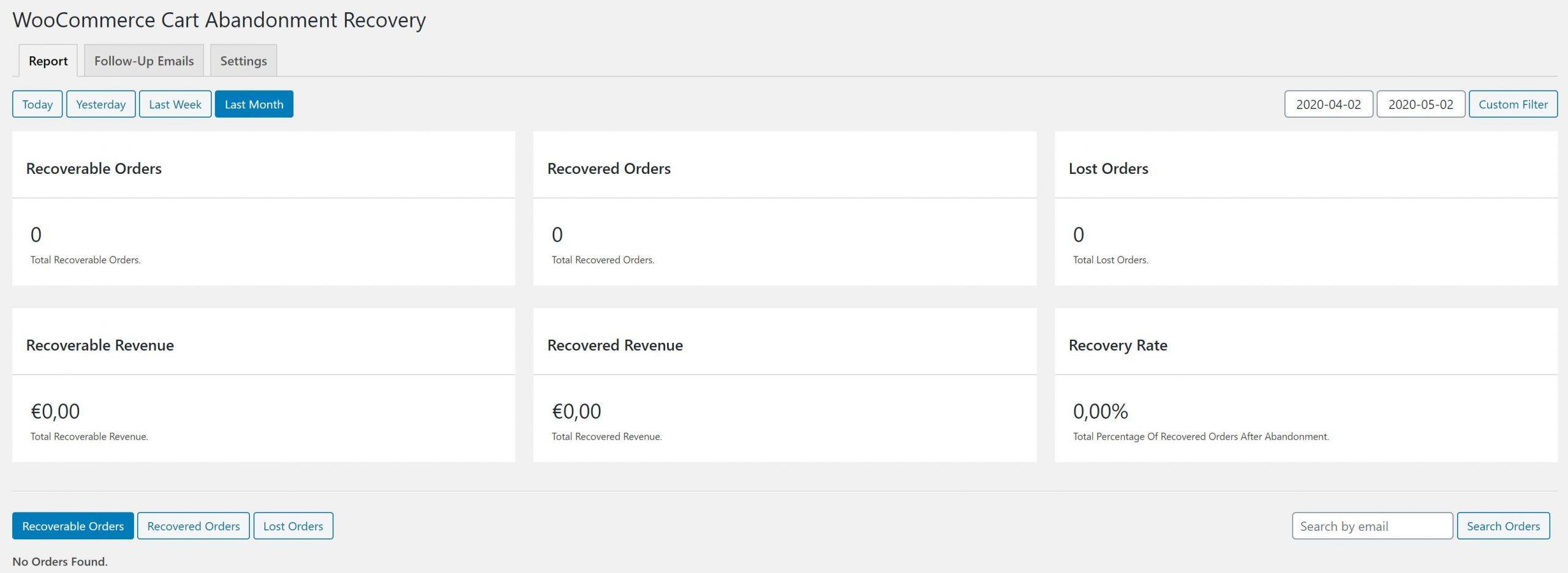Image resolution: width=1568 pixels, height=573 pixels.
Task: Open the Settings tab
Action: [x=243, y=61]
